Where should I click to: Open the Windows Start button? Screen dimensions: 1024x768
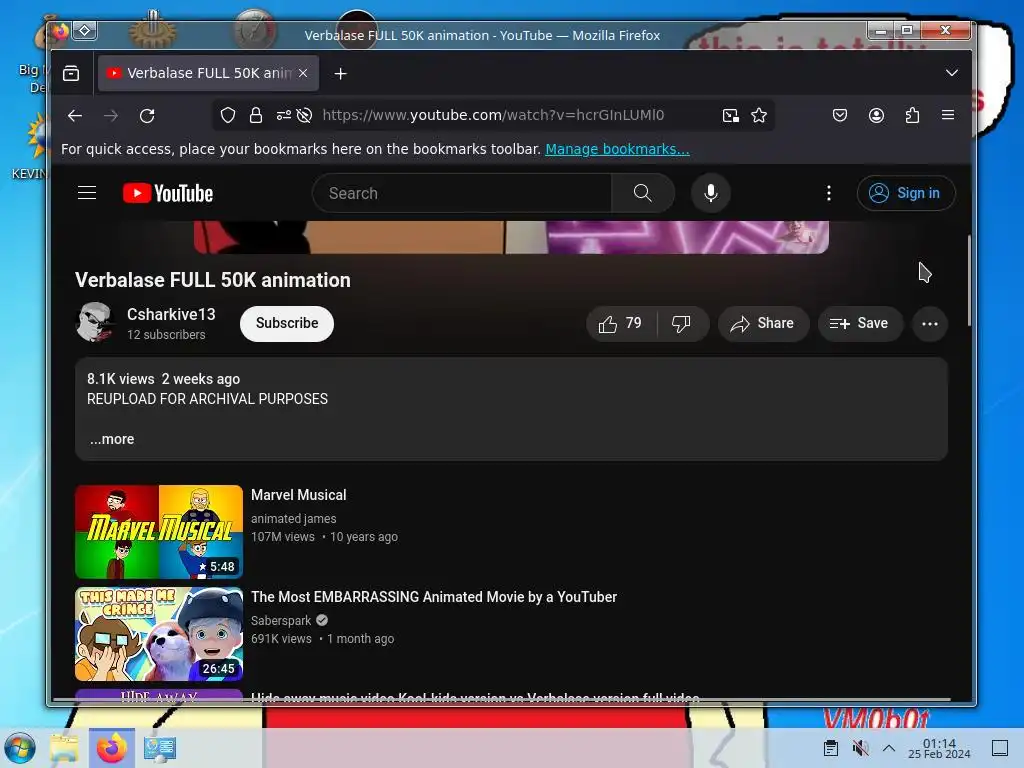coord(19,748)
